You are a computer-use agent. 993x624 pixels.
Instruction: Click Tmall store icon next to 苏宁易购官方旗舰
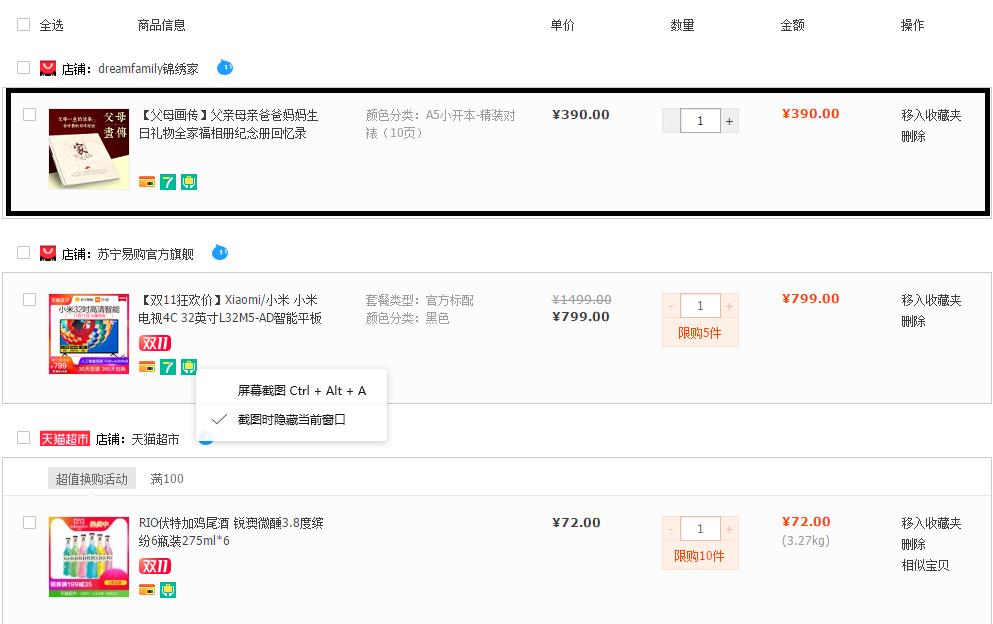click(47, 253)
